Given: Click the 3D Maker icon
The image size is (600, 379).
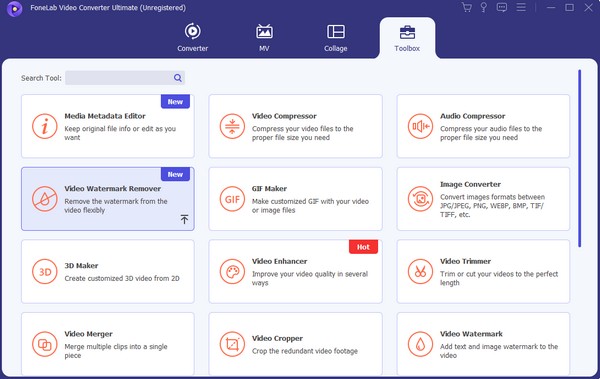Looking at the screenshot, I should [45, 272].
